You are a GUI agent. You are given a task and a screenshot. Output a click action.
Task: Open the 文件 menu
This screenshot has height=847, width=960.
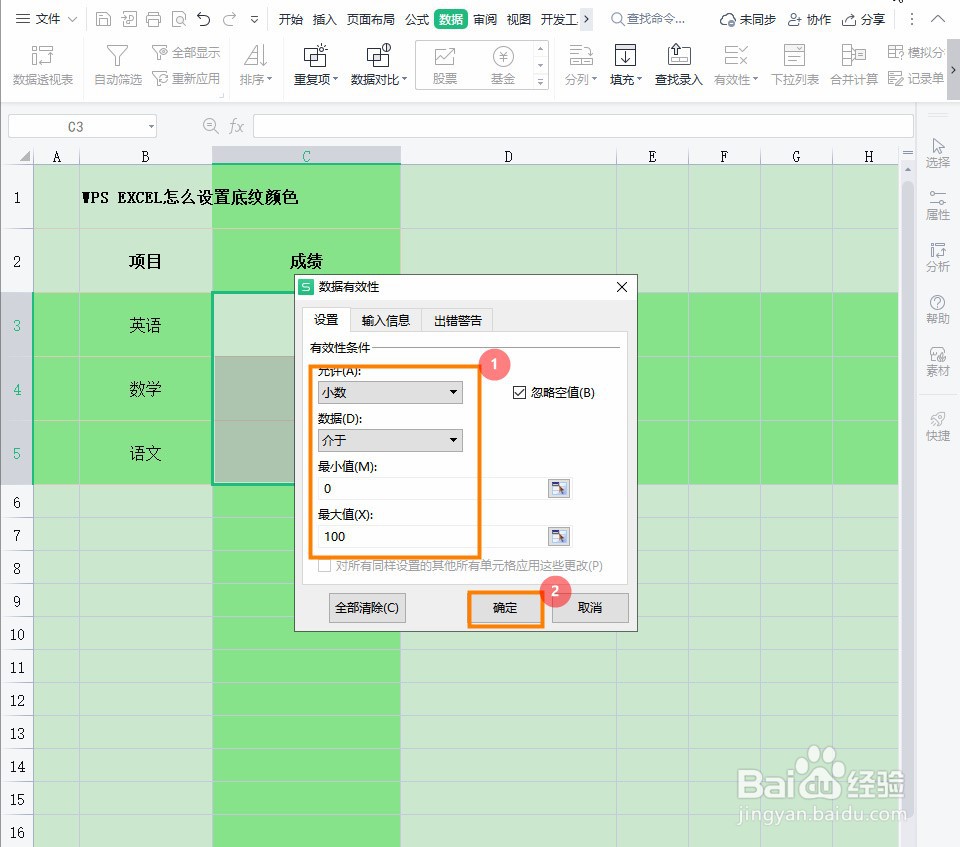[47, 19]
